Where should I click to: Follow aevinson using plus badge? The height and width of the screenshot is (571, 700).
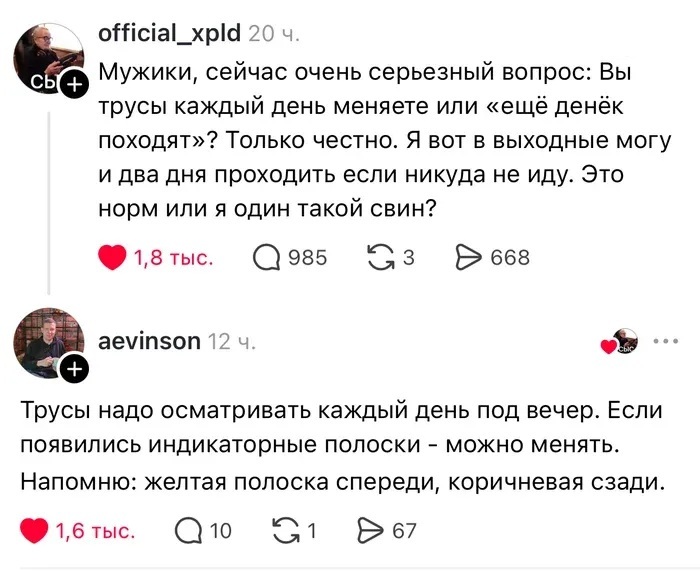click(74, 371)
